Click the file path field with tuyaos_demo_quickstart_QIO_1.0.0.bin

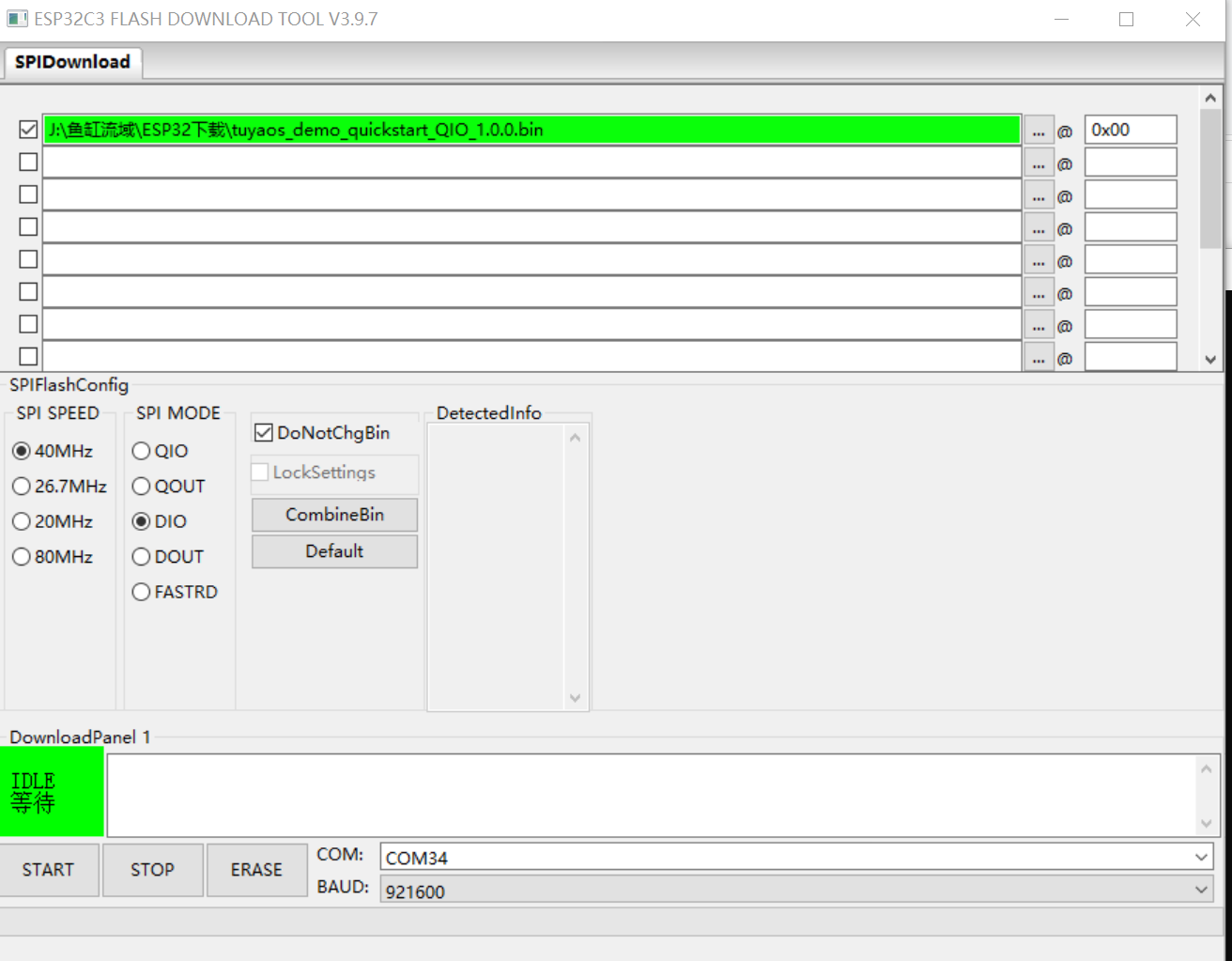(x=531, y=130)
